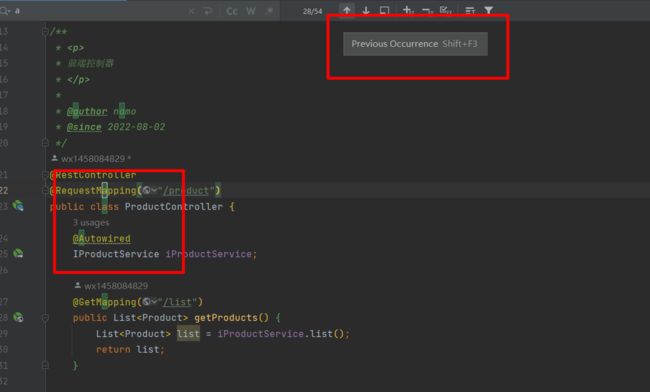Toggle Match Case (Cc) option

(x=232, y=11)
